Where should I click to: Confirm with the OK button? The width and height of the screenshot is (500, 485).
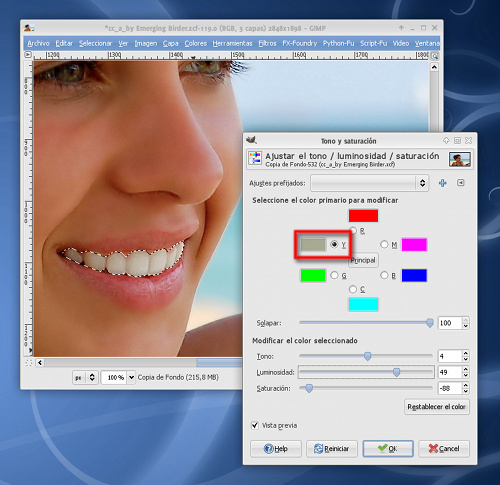tap(388, 449)
